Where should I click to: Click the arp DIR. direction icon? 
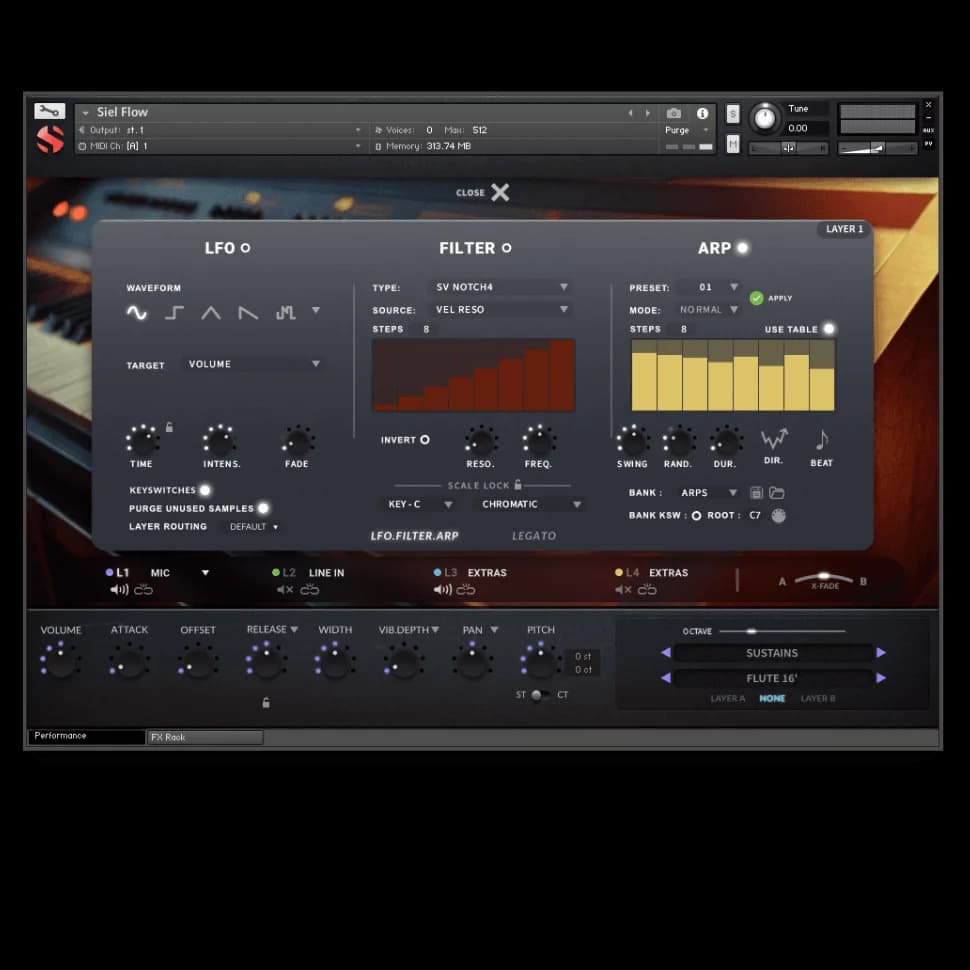(773, 440)
